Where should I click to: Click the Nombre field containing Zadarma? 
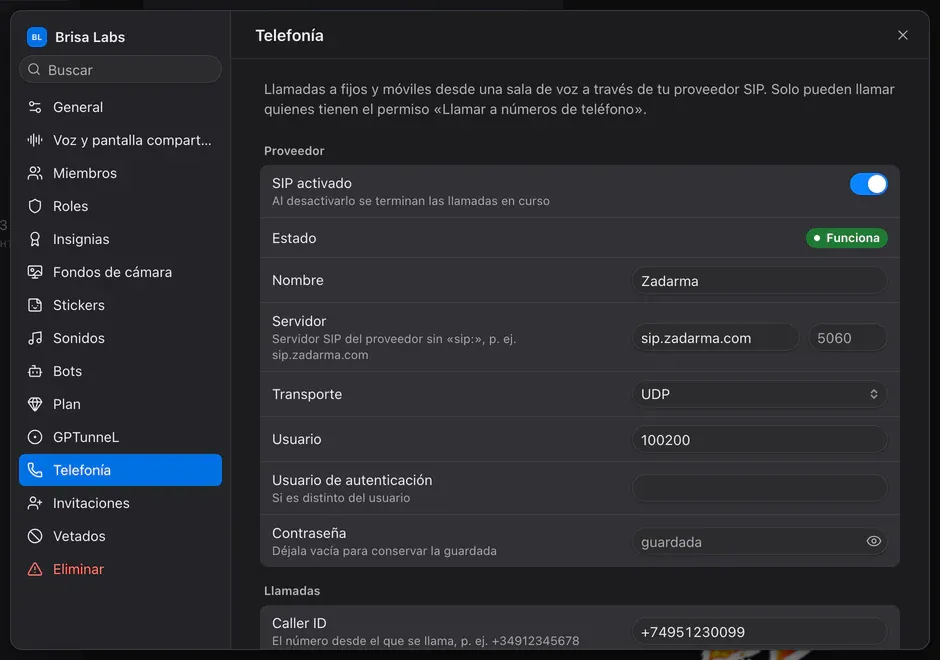tap(759, 281)
